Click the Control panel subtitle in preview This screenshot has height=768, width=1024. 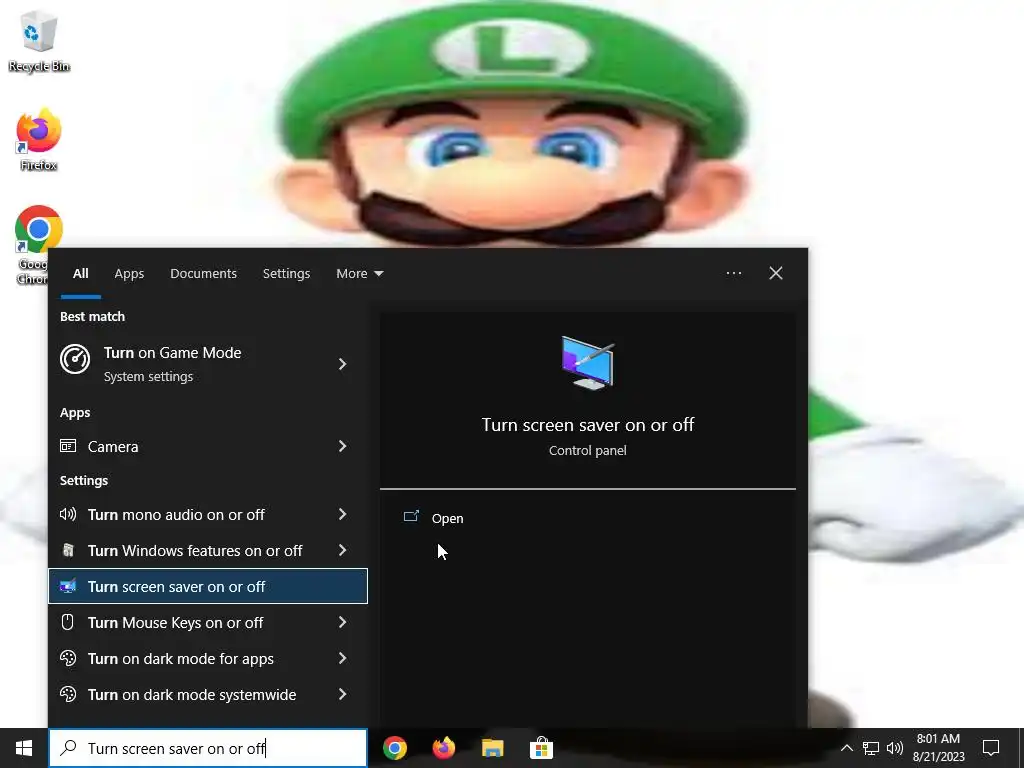point(588,451)
